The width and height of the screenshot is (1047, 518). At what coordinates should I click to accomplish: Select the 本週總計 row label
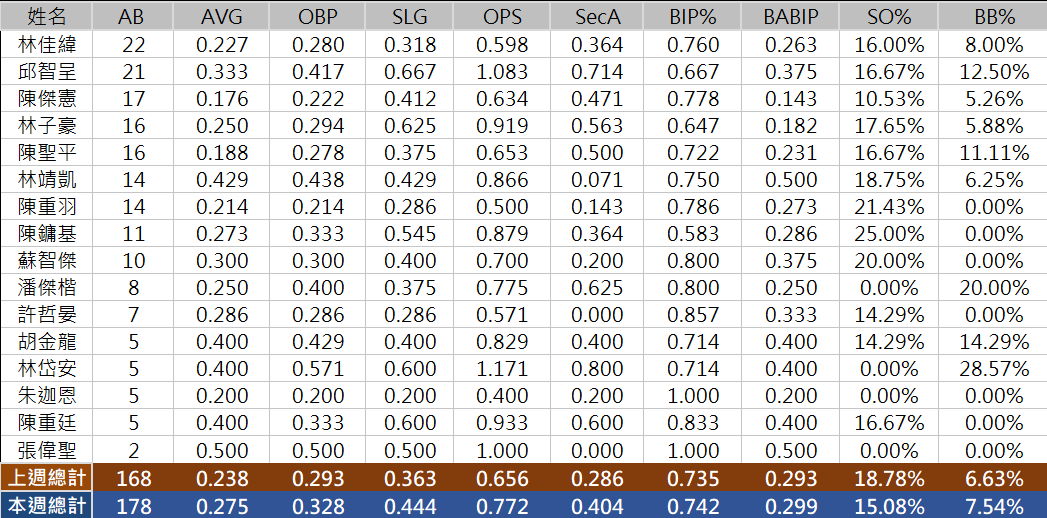[46, 505]
